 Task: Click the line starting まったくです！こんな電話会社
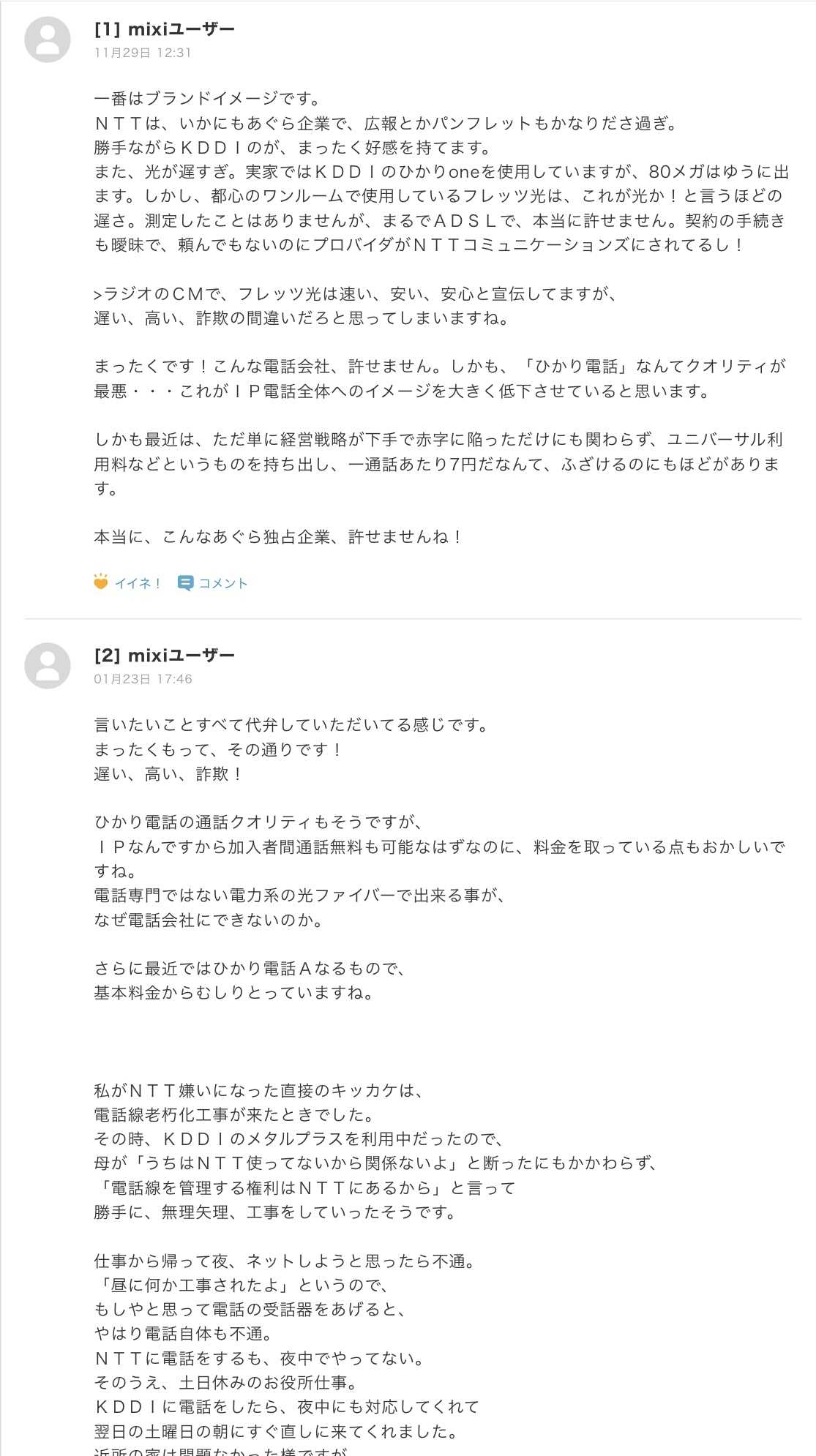coord(439,367)
